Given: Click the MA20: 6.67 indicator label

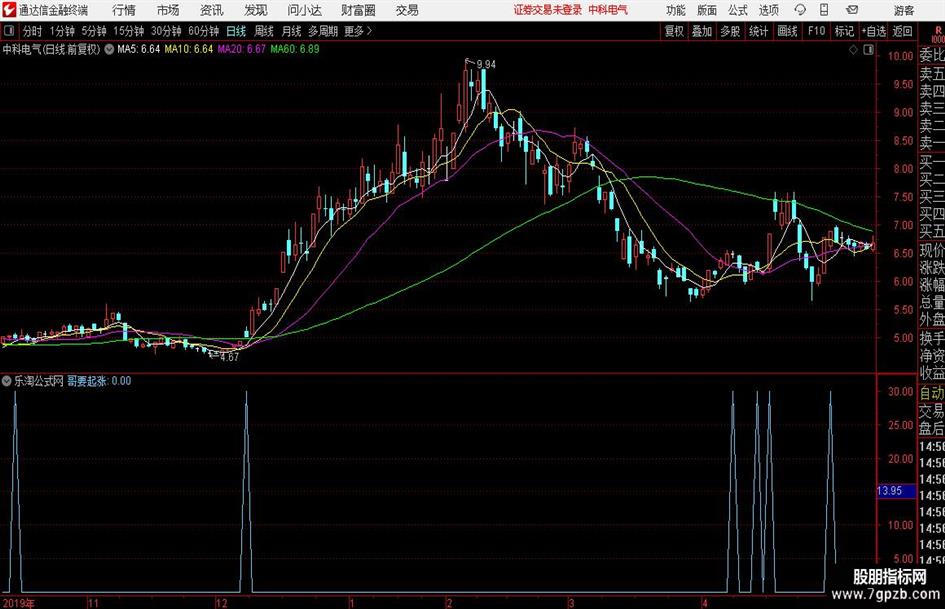Looking at the screenshot, I should click(241, 49).
